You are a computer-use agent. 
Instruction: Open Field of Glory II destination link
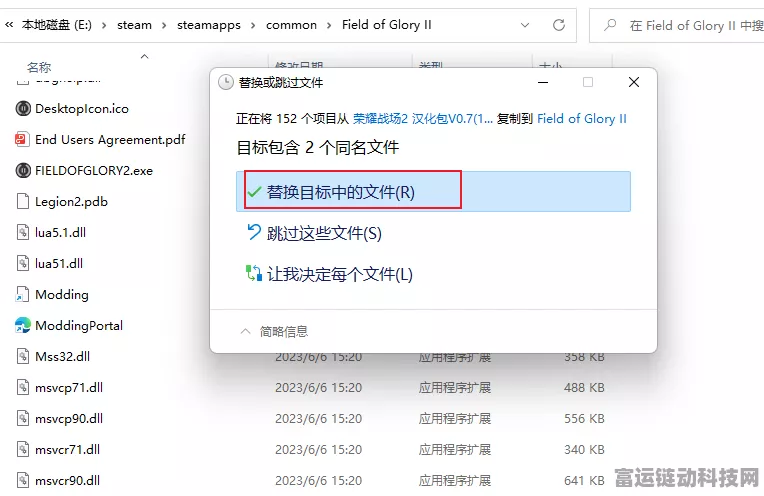582,118
